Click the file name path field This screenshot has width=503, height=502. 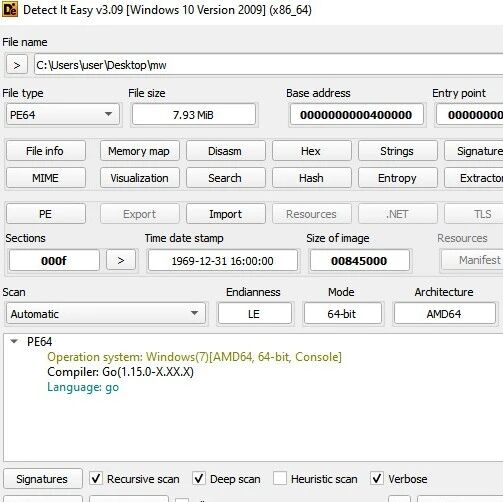click(269, 65)
